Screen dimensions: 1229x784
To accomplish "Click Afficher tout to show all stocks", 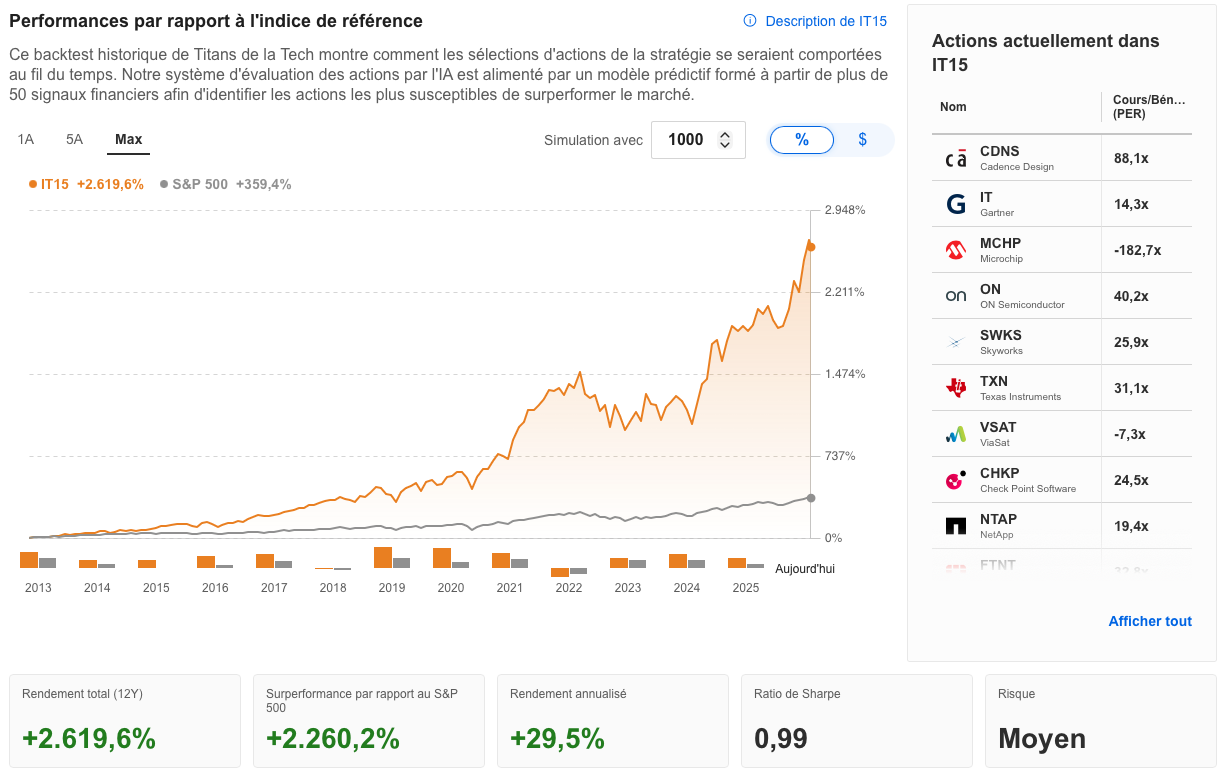I will [x=1150, y=621].
